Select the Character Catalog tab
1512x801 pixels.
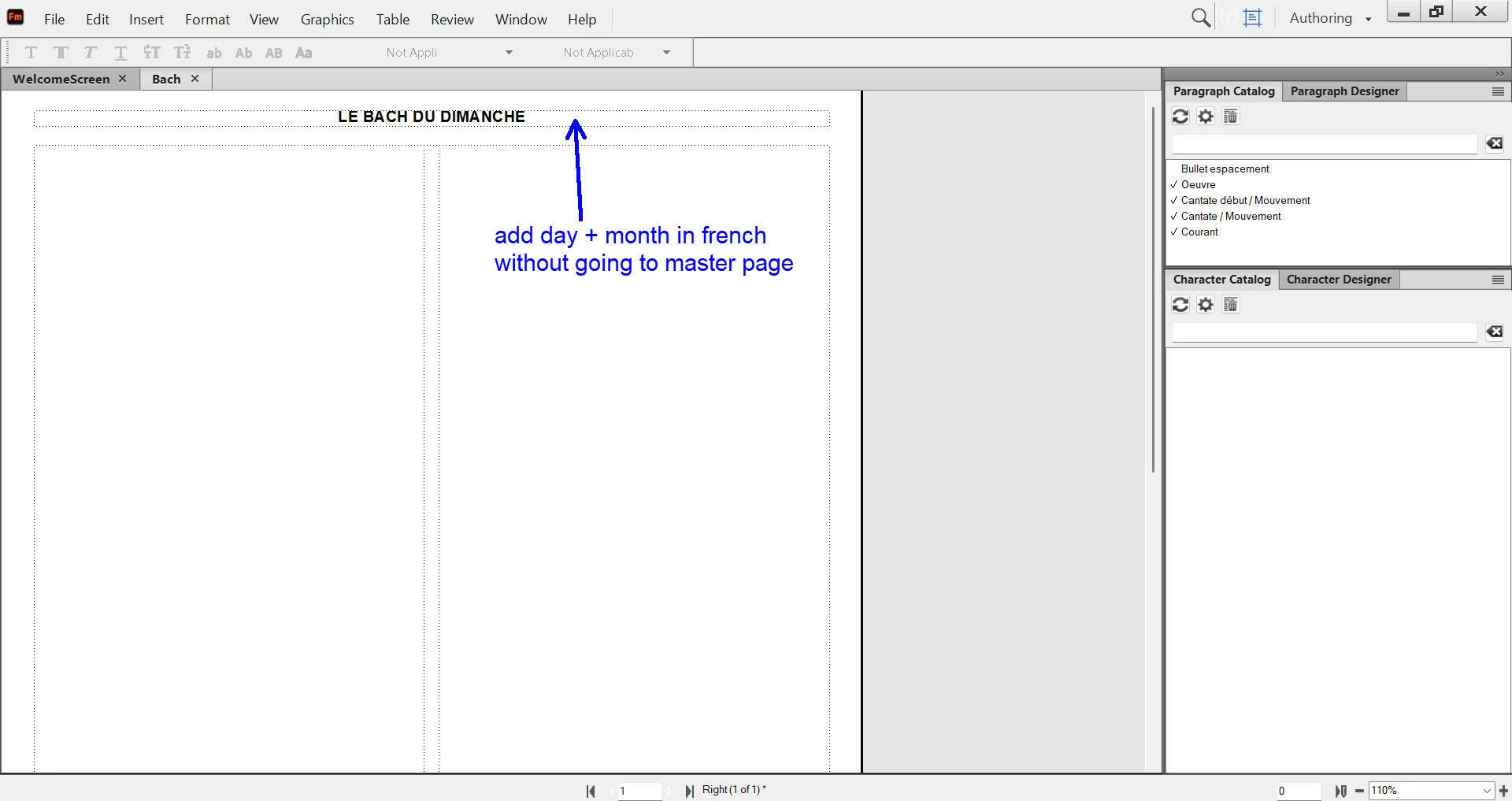click(1221, 280)
